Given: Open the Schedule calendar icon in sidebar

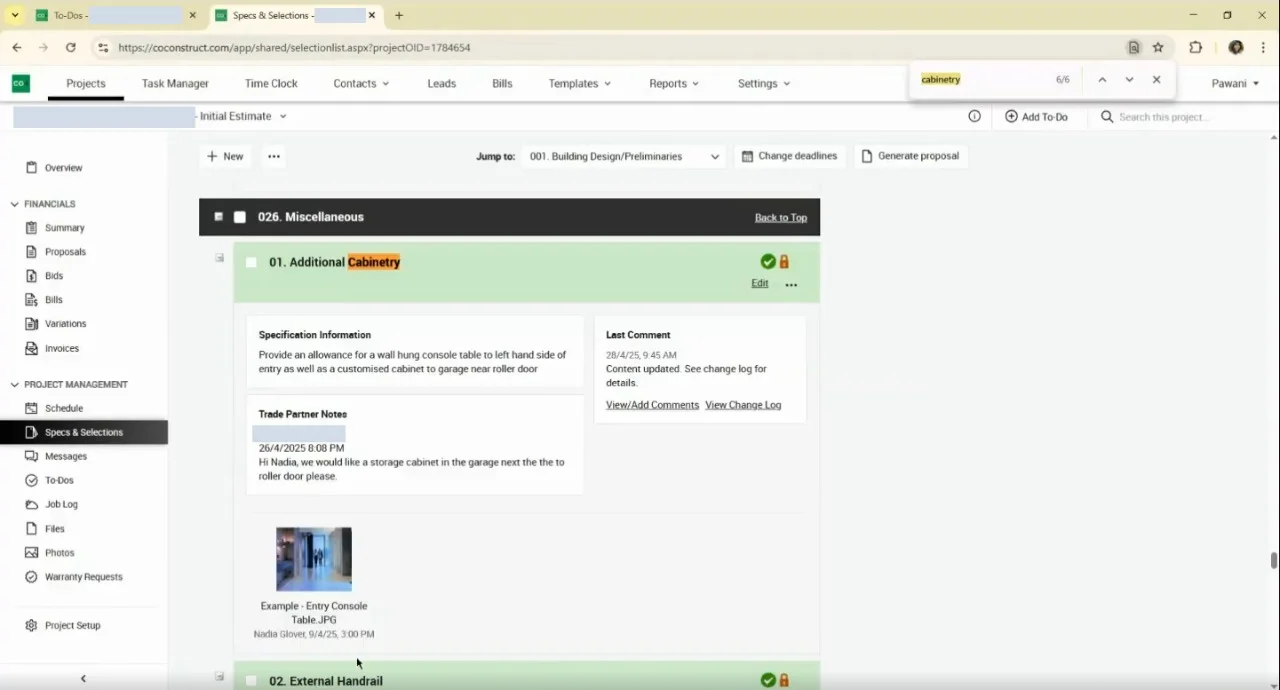Looking at the screenshot, I should coord(31,408).
